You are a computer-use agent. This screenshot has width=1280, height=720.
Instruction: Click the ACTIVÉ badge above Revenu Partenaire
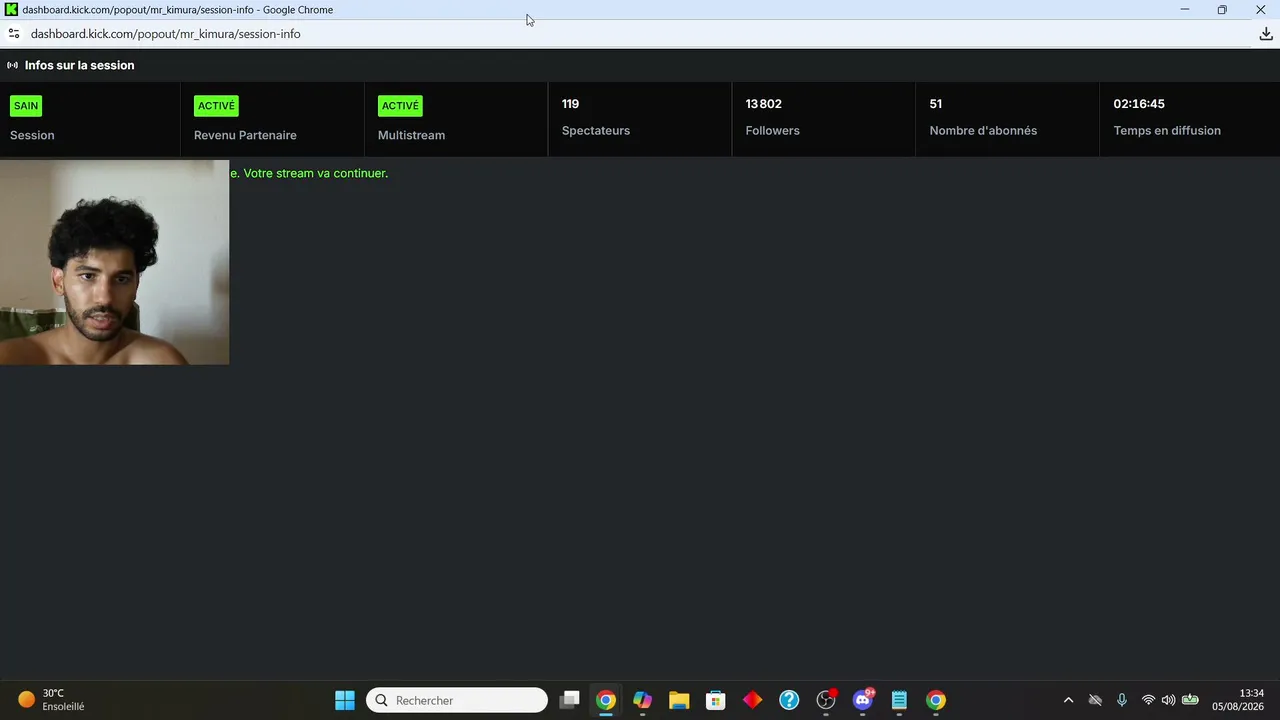point(216,106)
